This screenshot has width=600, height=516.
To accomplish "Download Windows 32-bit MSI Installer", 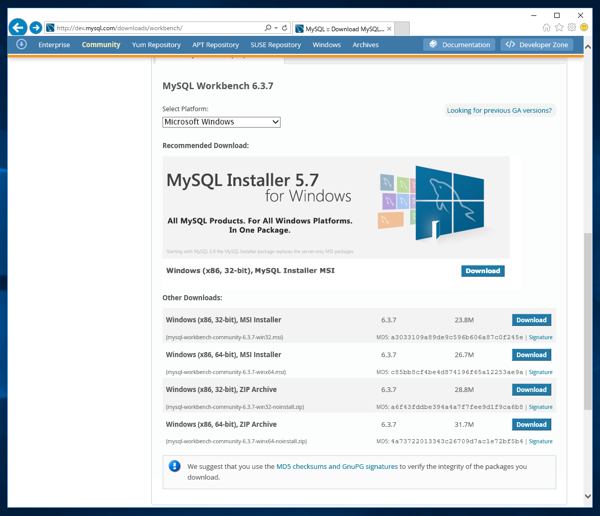I will click(x=531, y=320).
